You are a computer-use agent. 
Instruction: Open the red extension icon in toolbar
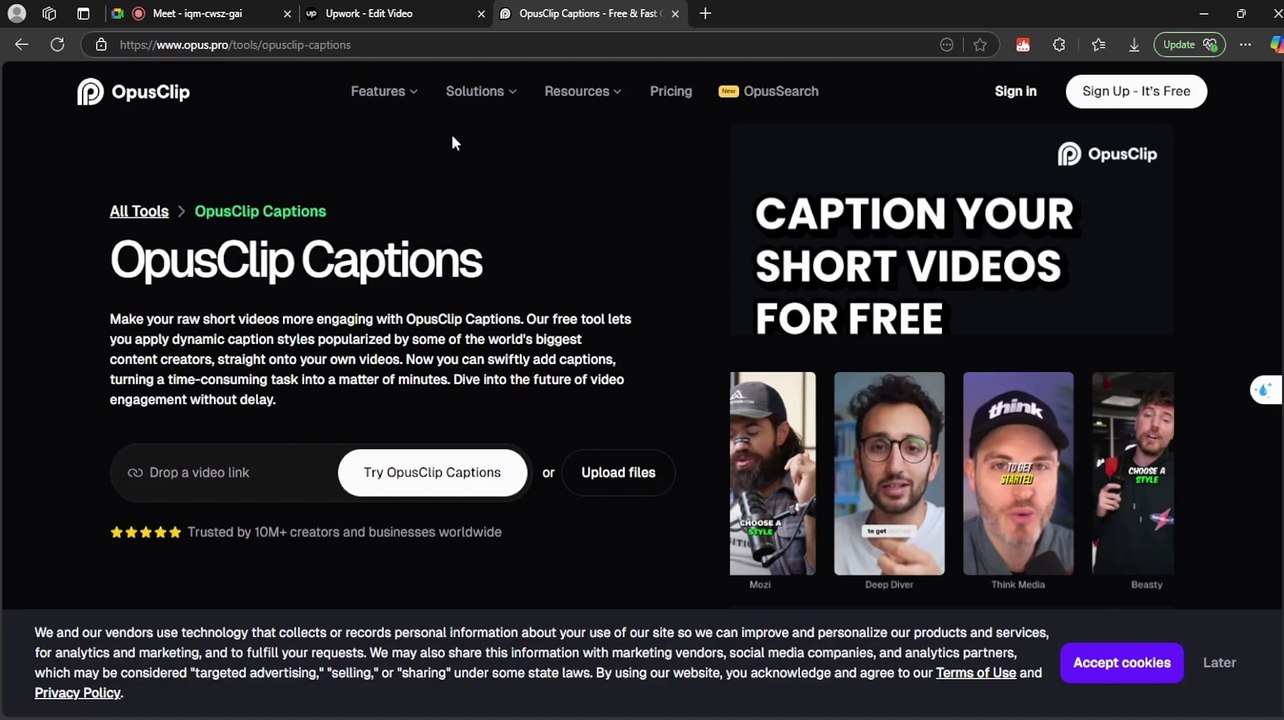[x=1022, y=45]
